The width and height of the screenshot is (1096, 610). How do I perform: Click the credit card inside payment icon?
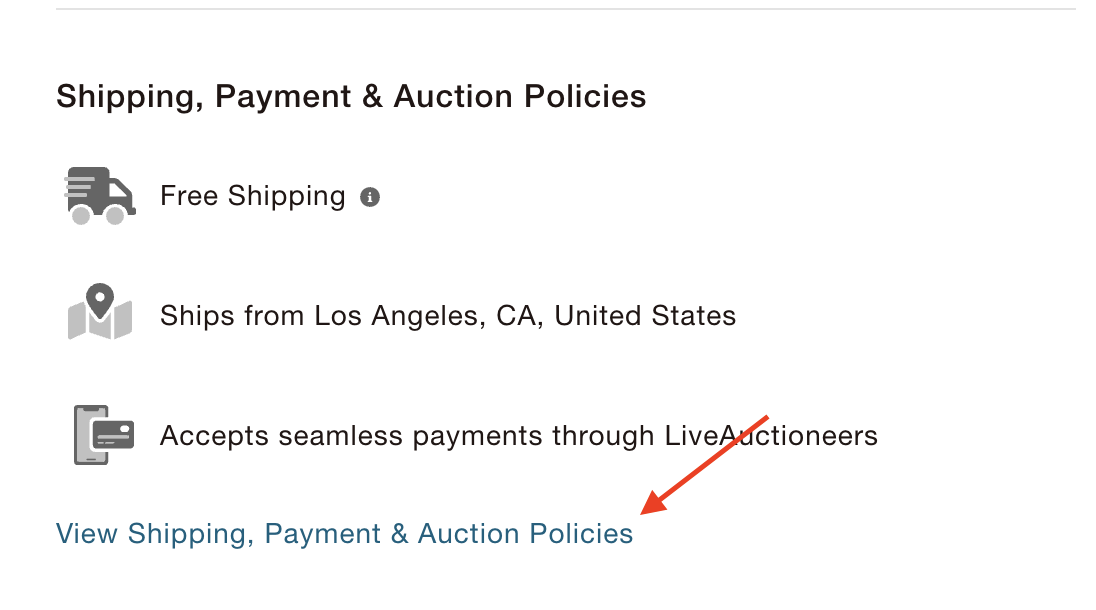click(x=113, y=436)
